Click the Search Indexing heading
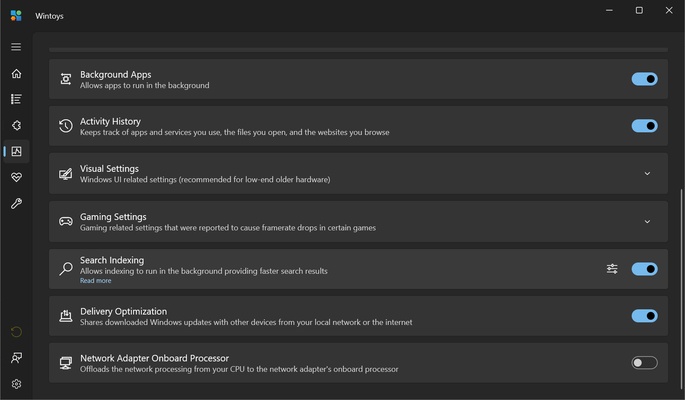The image size is (685, 400). point(111,260)
